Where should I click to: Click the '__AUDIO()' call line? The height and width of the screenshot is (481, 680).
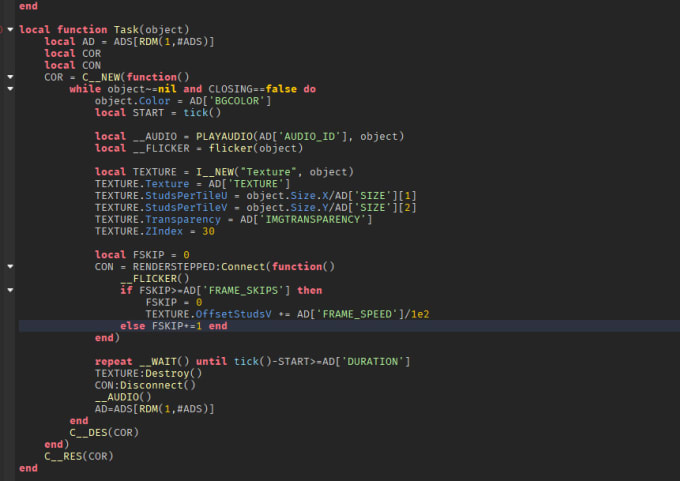click(123, 397)
